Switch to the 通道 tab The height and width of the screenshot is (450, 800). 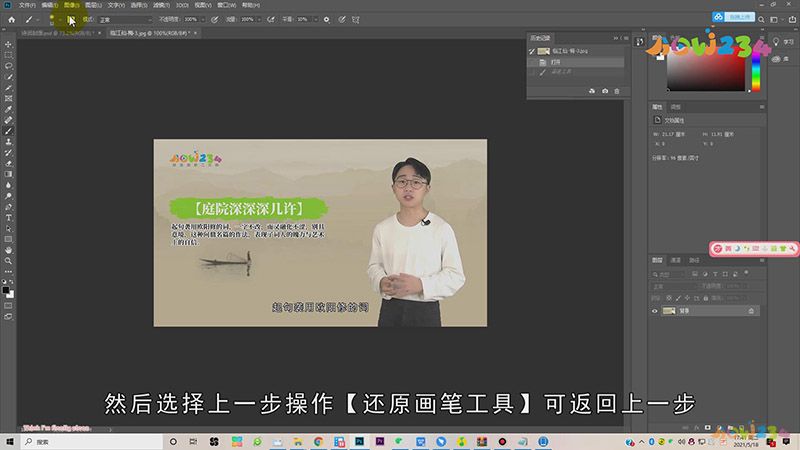point(676,260)
